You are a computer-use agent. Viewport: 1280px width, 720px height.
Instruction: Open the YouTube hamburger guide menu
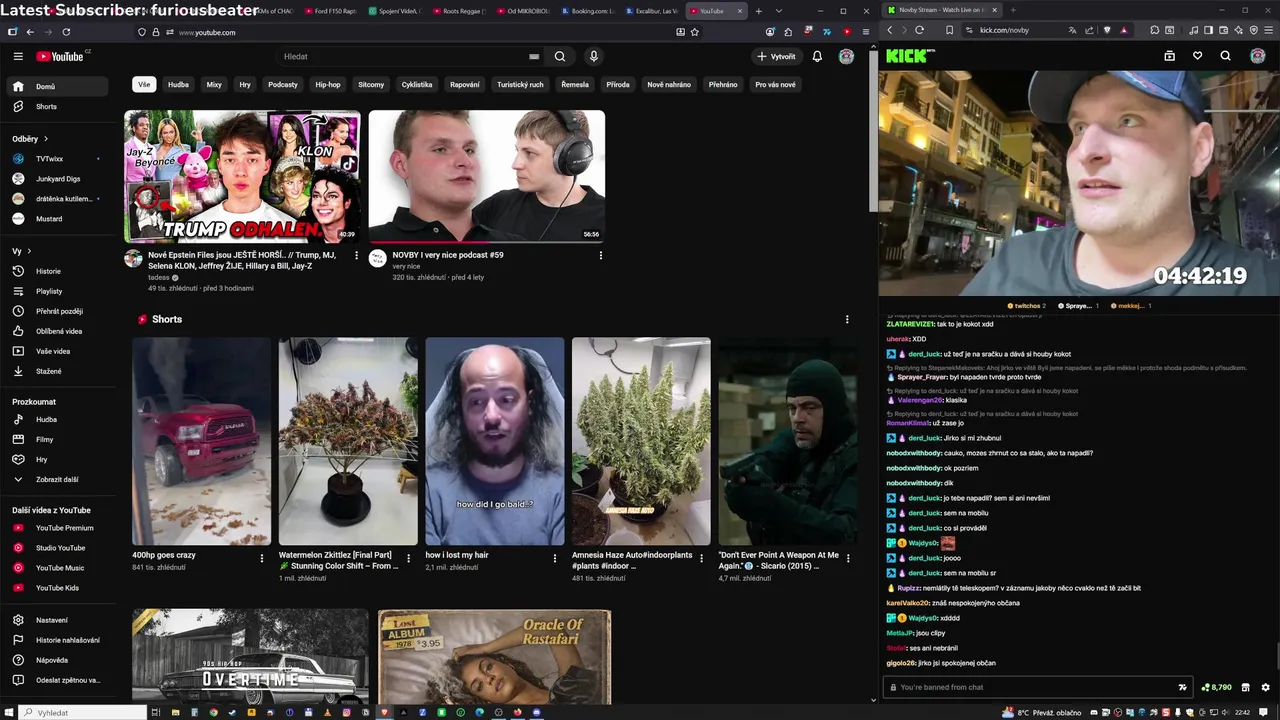click(x=18, y=56)
